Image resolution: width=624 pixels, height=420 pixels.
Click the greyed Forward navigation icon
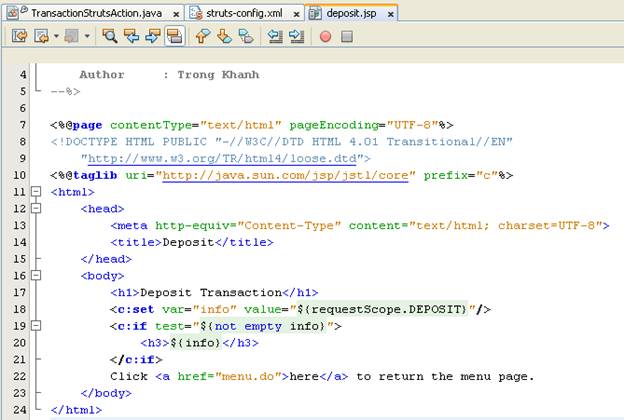point(72,36)
